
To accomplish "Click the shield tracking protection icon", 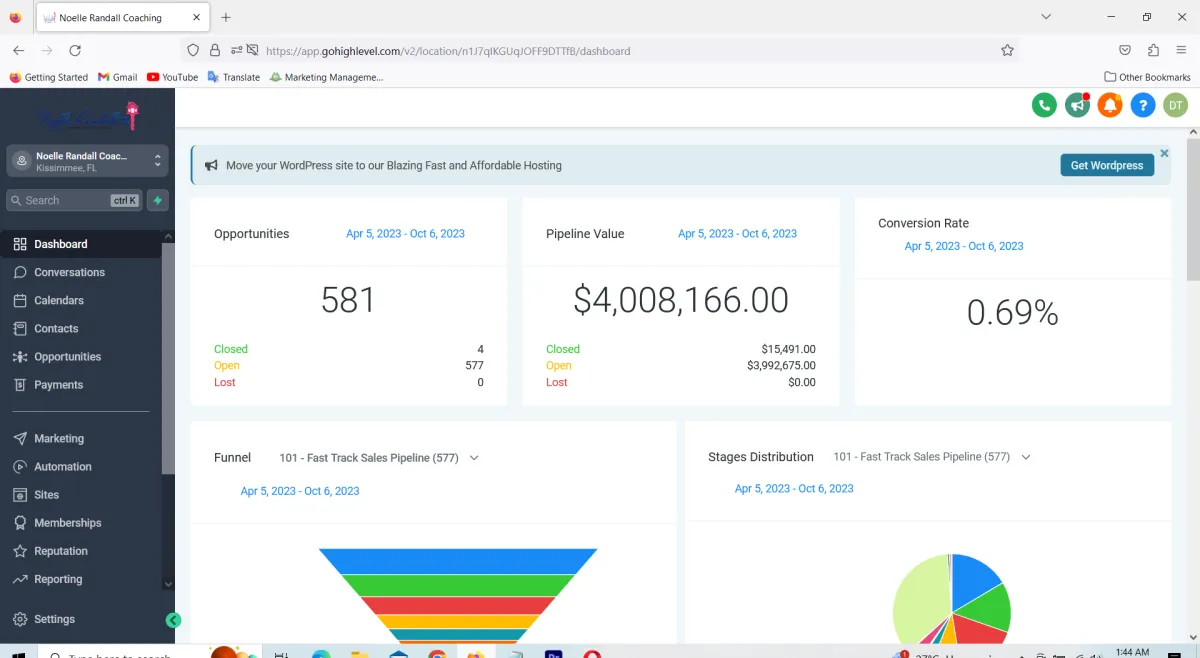I will tap(194, 50).
